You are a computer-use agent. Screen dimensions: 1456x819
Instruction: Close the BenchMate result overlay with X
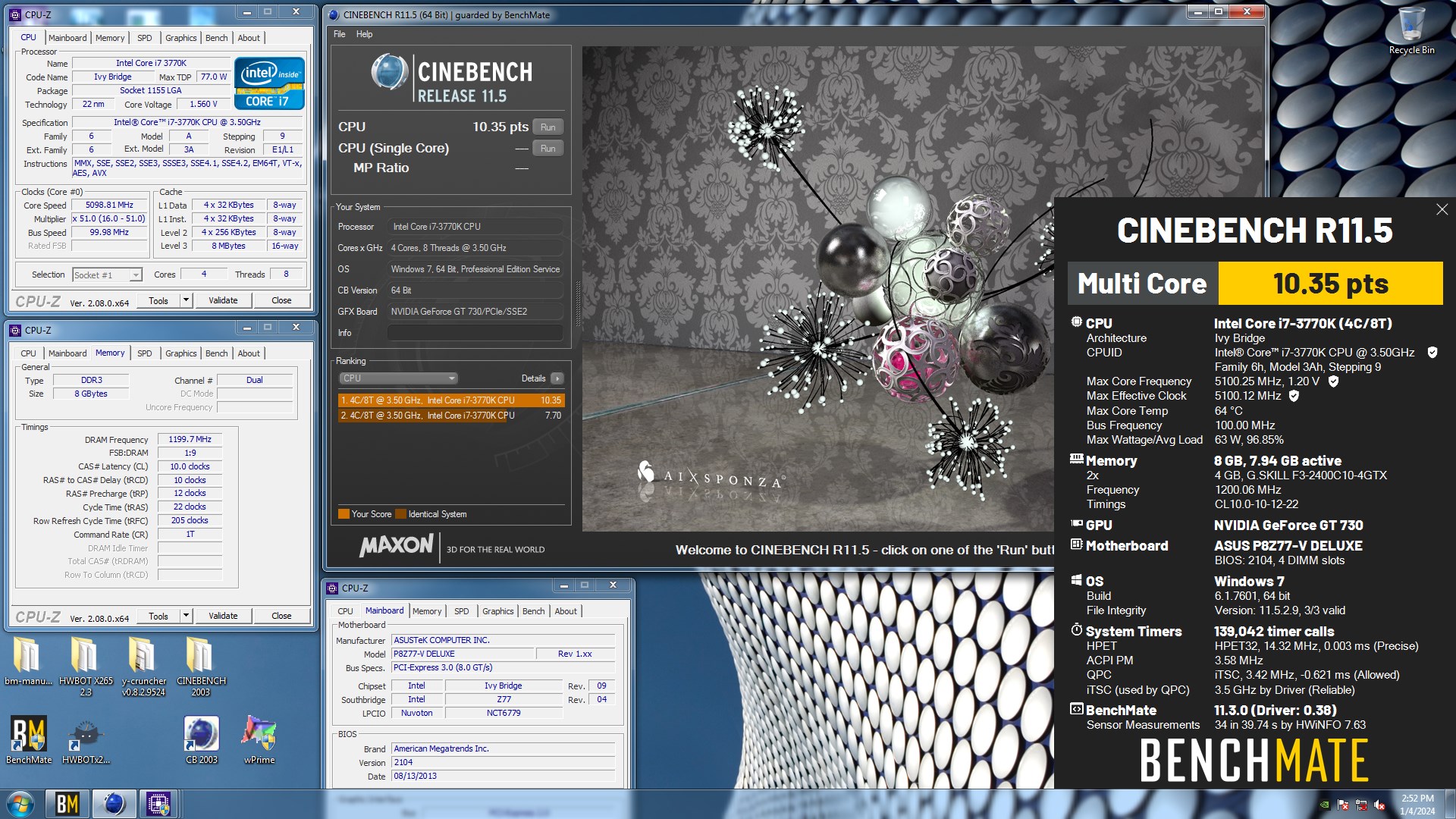1442,209
